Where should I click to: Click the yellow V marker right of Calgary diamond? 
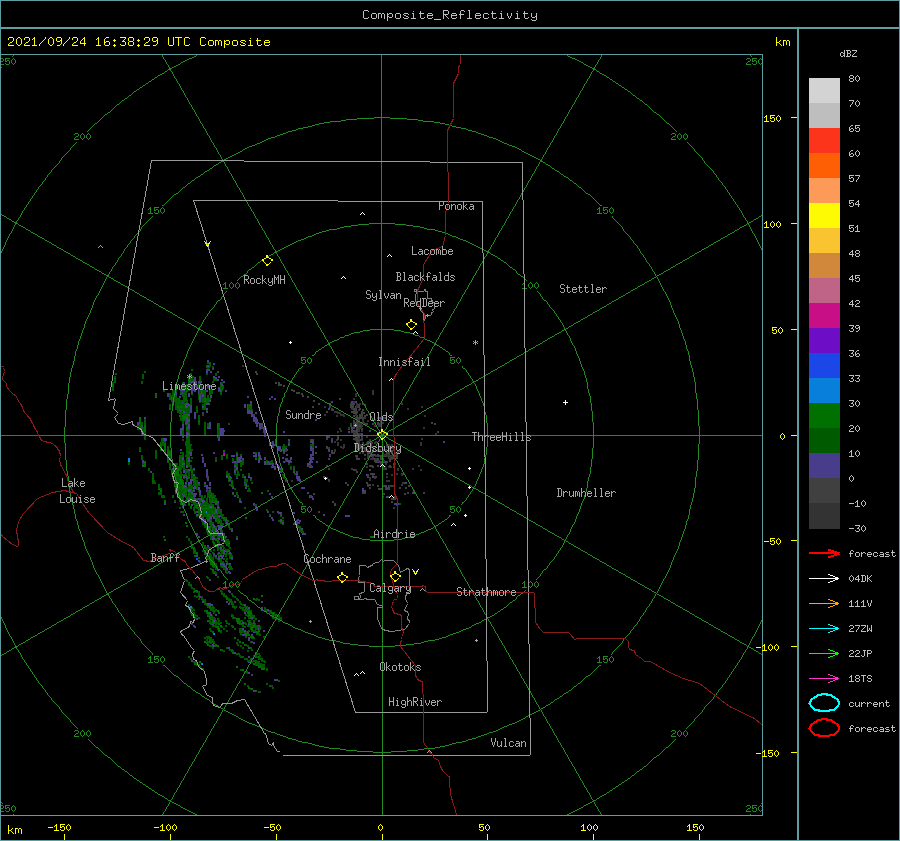click(x=415, y=572)
